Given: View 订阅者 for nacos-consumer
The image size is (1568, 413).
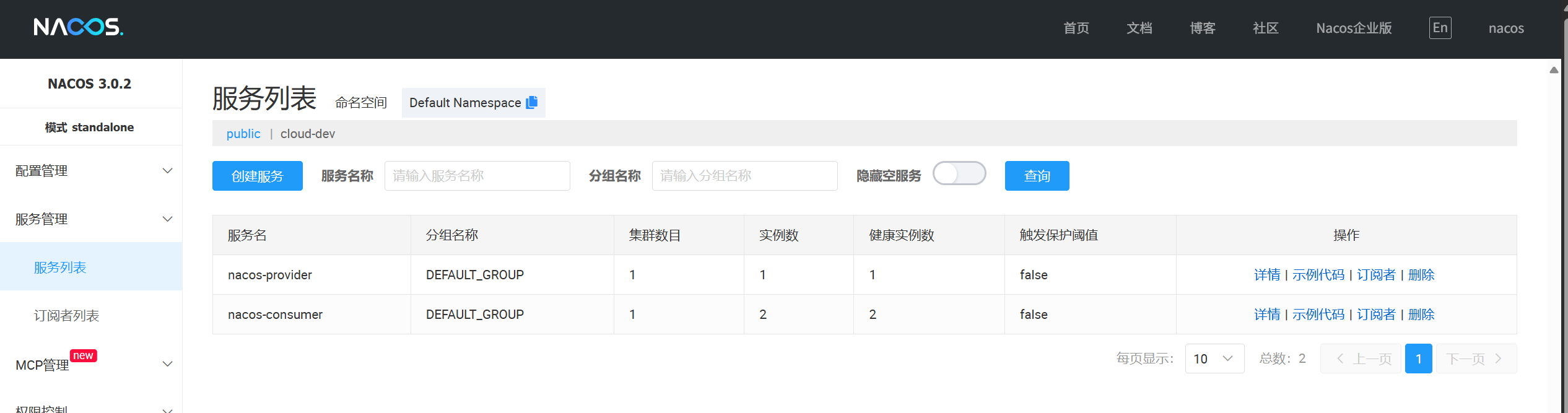Looking at the screenshot, I should [1377, 315].
